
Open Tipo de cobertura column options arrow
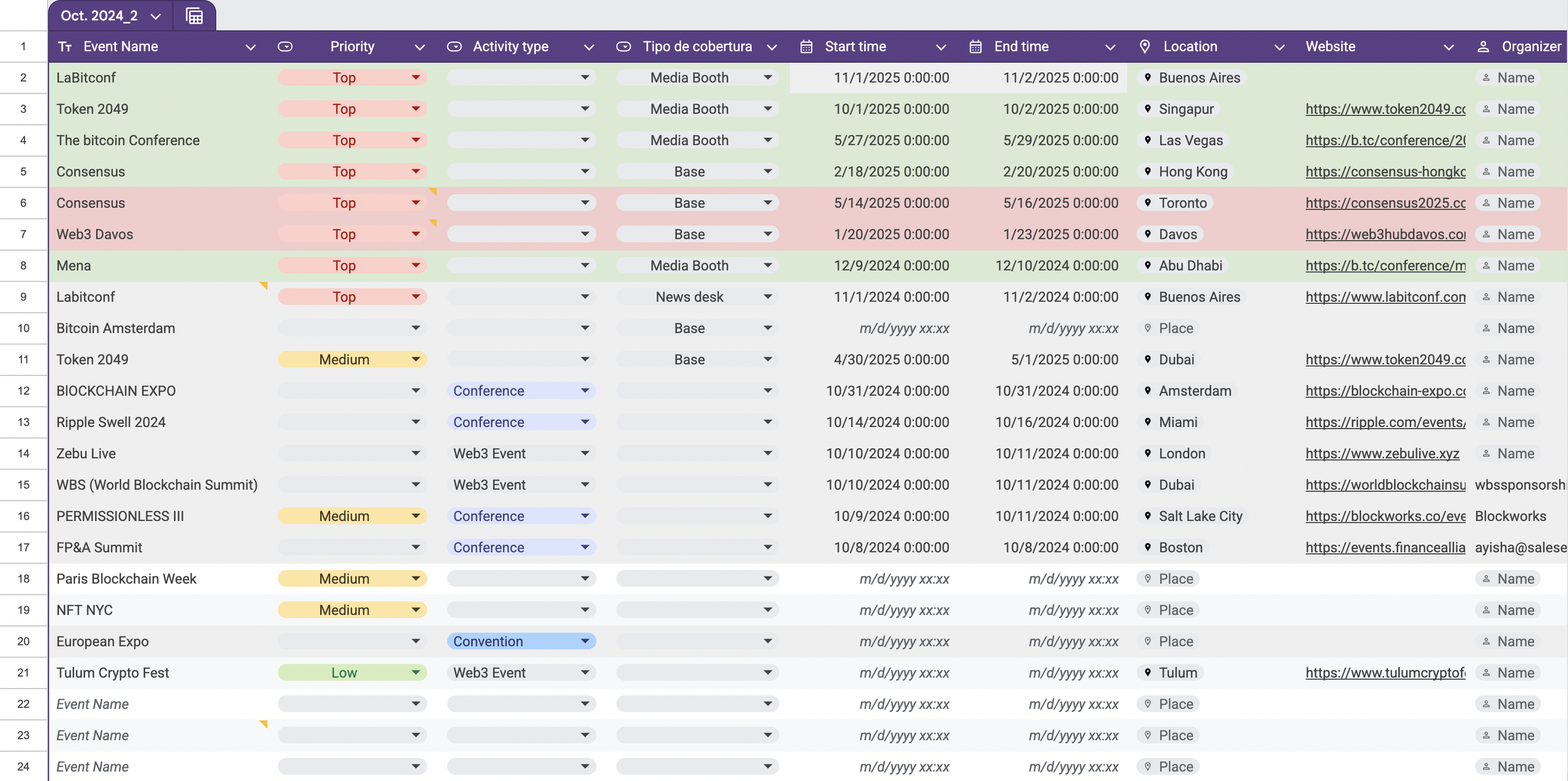(772, 48)
